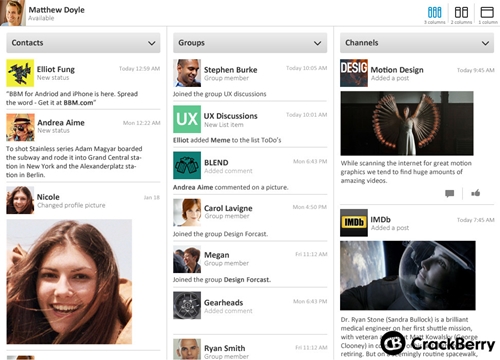Open the IMDb channel logo
The width and height of the screenshot is (500, 360).
click(x=354, y=223)
